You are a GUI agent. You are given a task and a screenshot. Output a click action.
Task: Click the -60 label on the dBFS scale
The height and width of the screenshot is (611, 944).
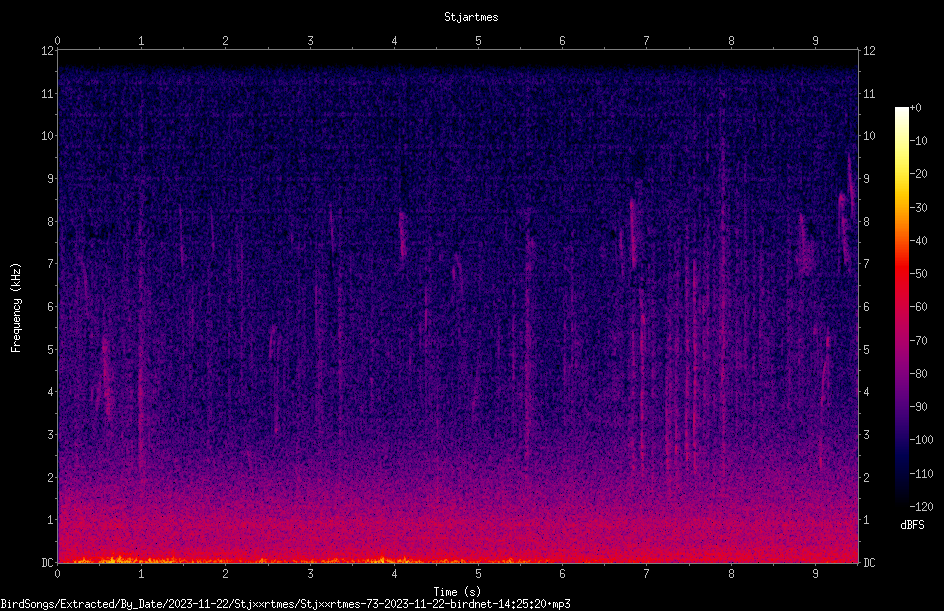918,307
